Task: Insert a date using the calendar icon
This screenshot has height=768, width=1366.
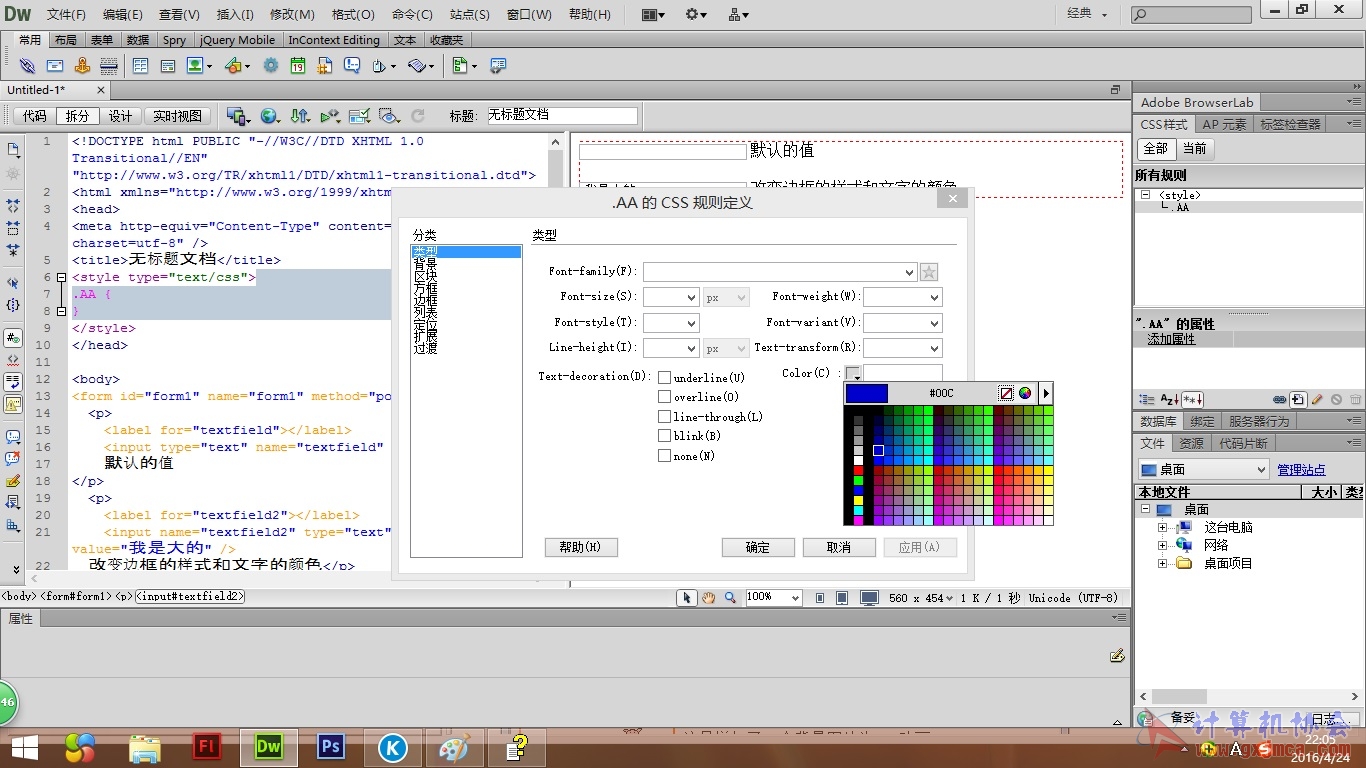Action: coord(298,65)
